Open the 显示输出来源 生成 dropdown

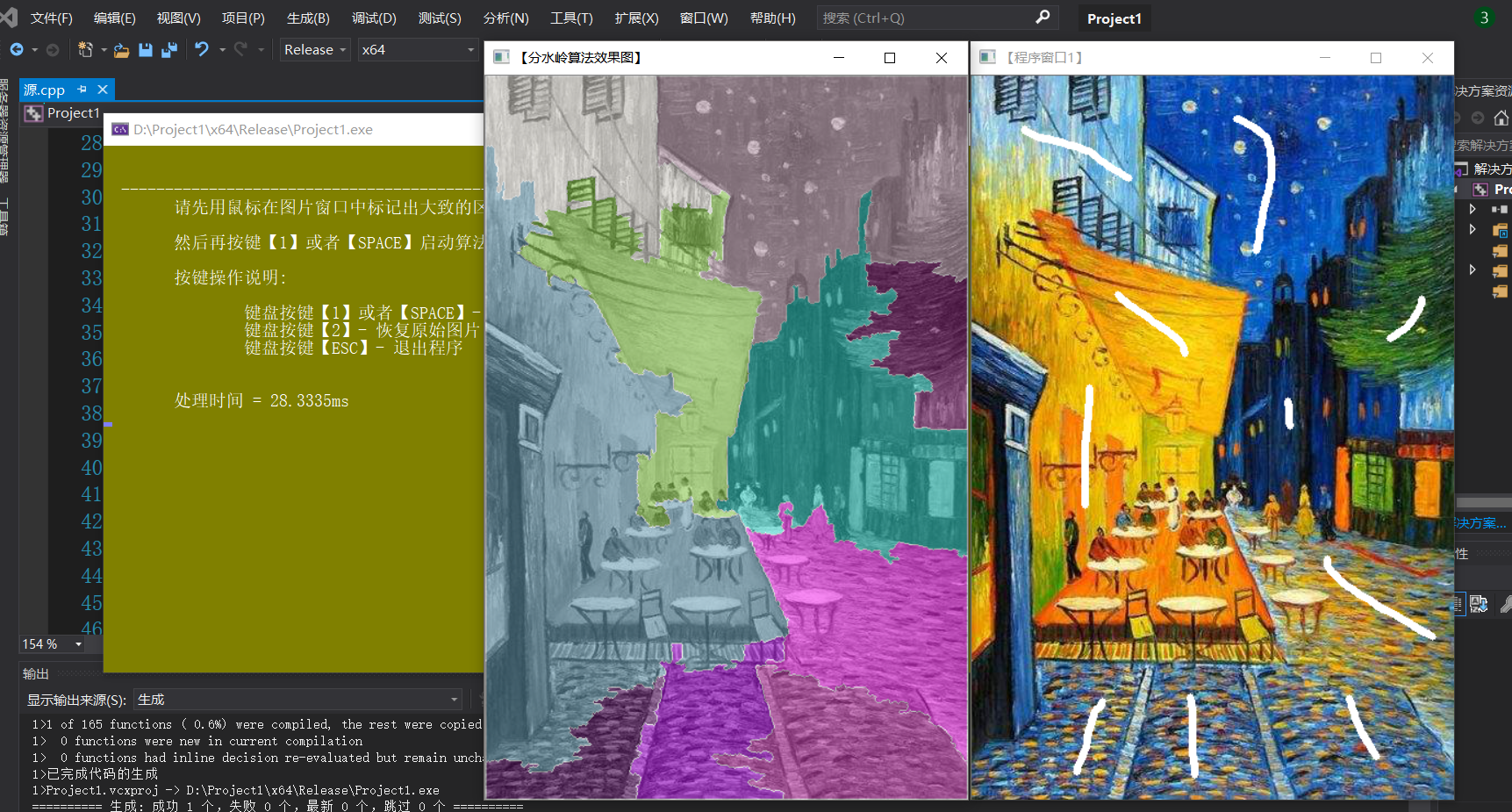tap(298, 700)
